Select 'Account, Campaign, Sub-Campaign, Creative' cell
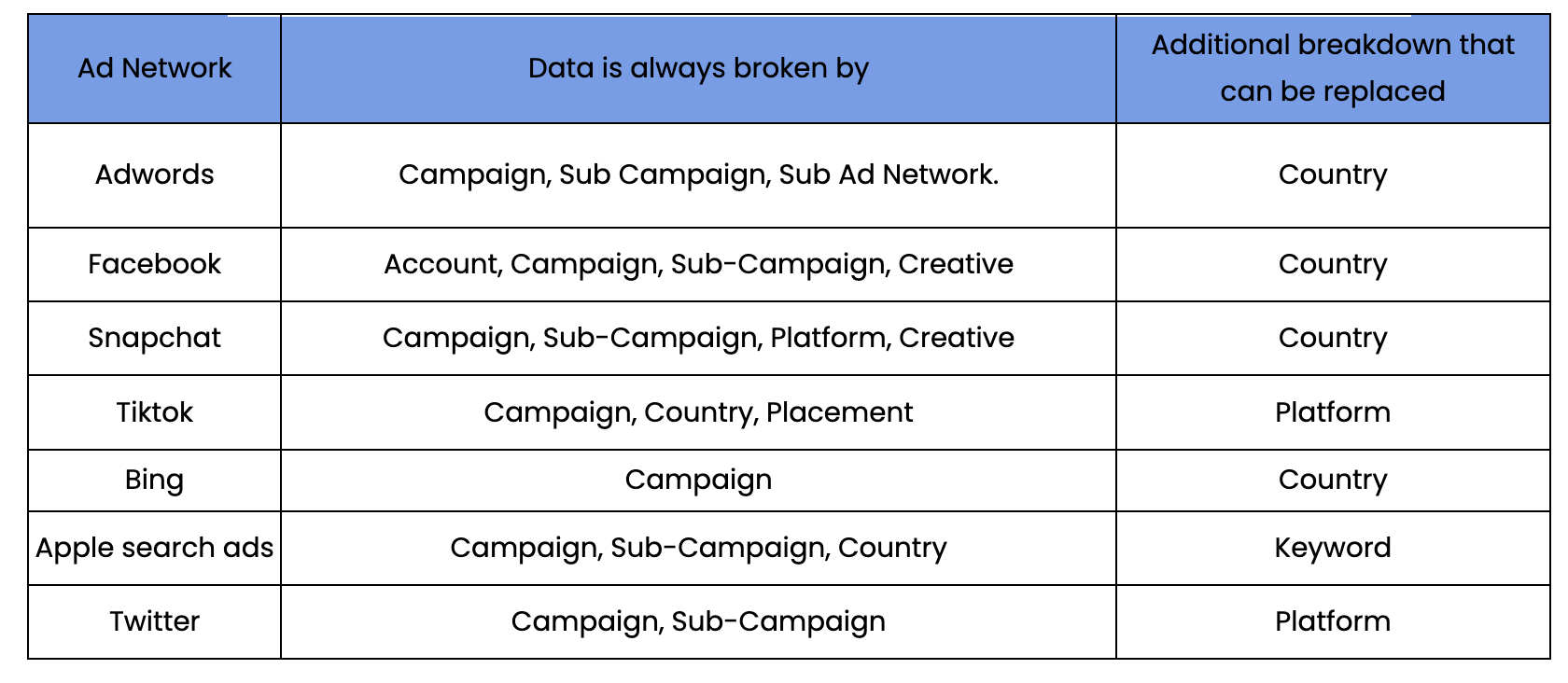The image size is (1568, 683). coord(698,264)
